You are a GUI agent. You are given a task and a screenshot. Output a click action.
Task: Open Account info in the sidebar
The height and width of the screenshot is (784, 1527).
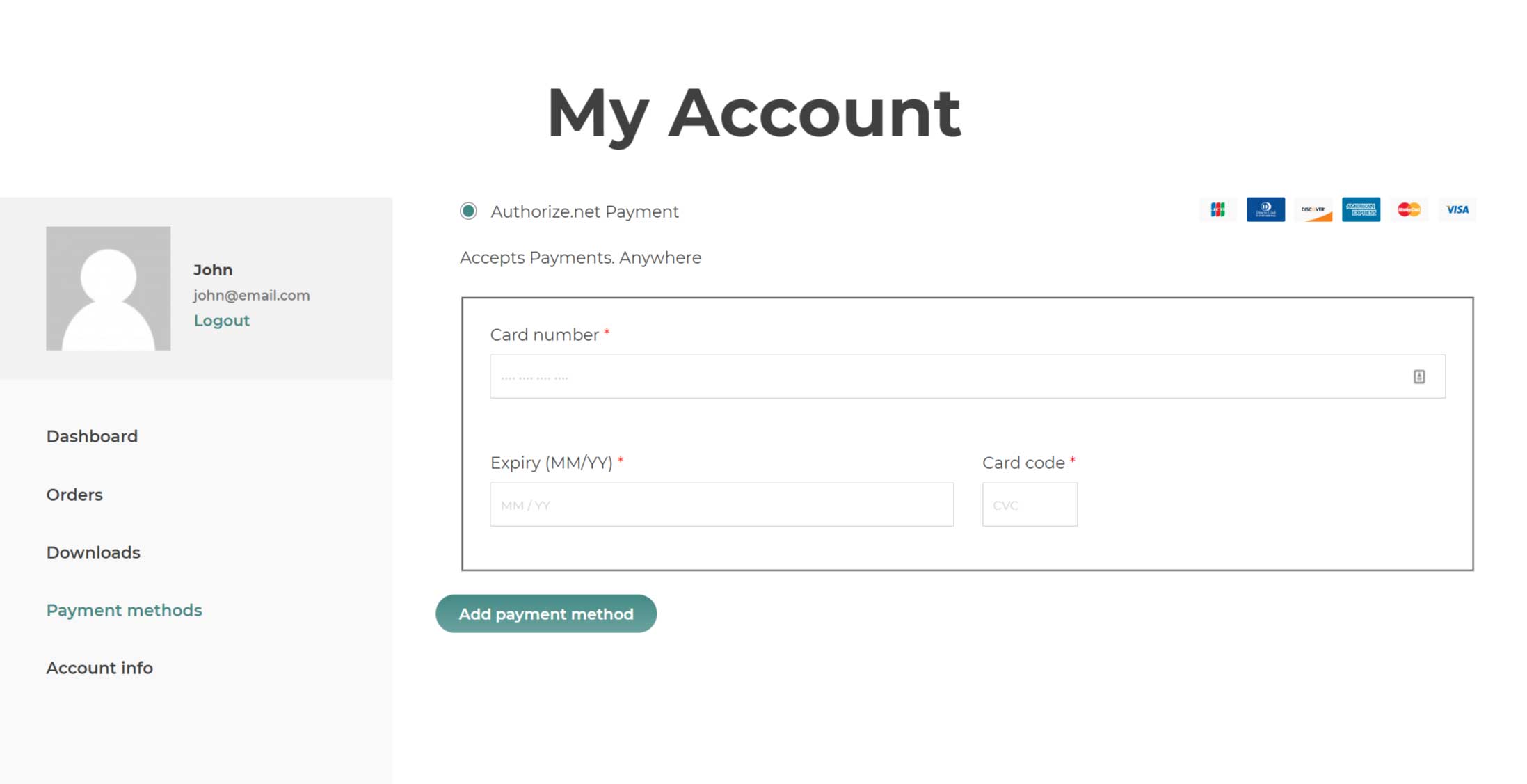tap(99, 668)
